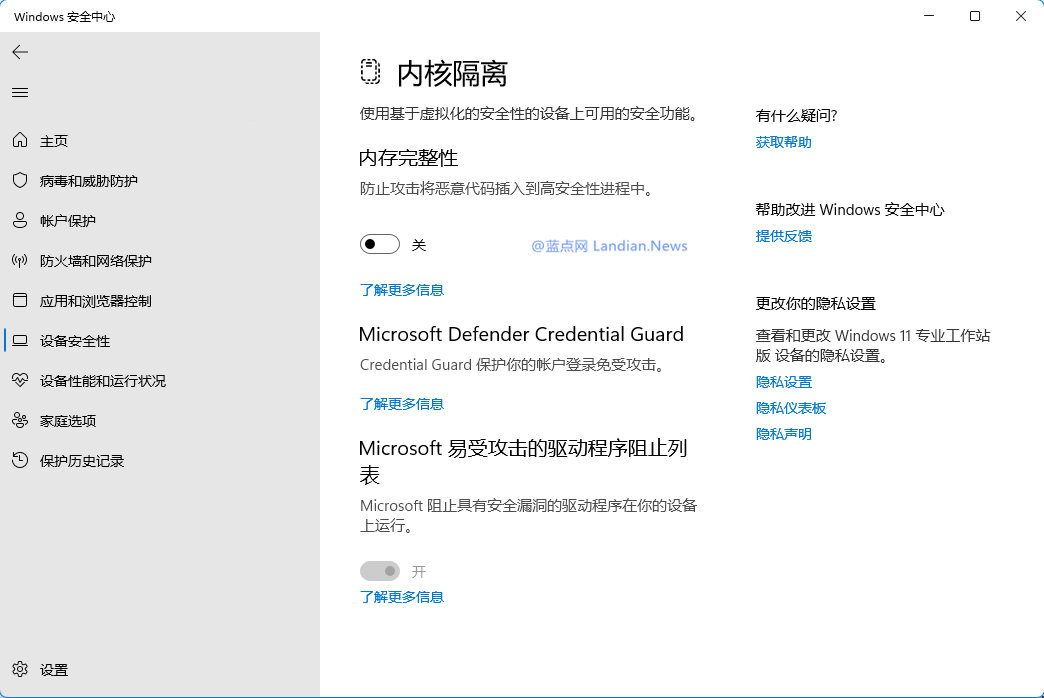Click the 易受攻击的驱动程序阻止列表 toggle

tap(379, 570)
